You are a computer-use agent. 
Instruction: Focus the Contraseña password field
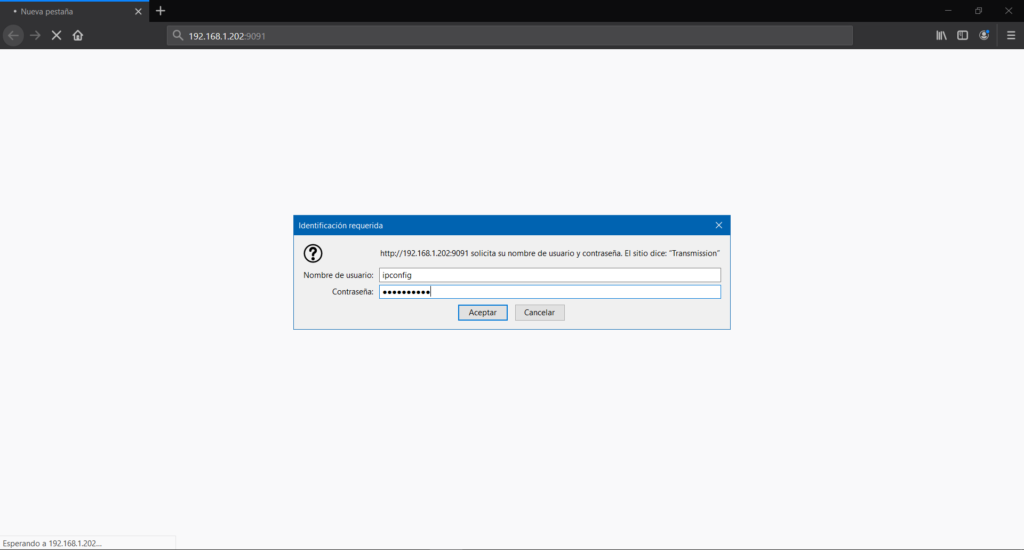[x=549, y=292]
